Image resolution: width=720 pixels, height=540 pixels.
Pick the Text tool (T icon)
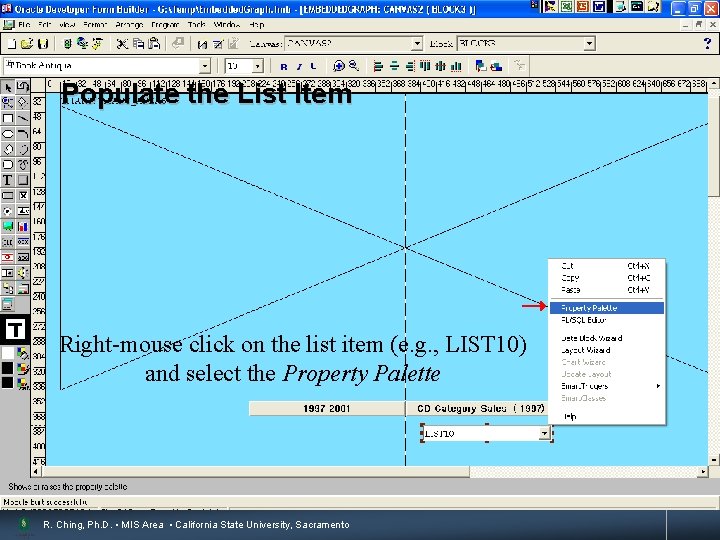point(7,180)
